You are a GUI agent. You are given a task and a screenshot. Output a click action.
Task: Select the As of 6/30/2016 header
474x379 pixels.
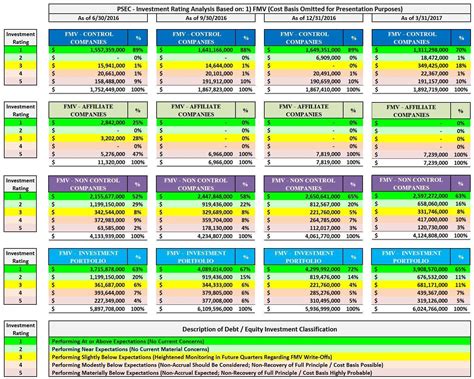point(98,18)
